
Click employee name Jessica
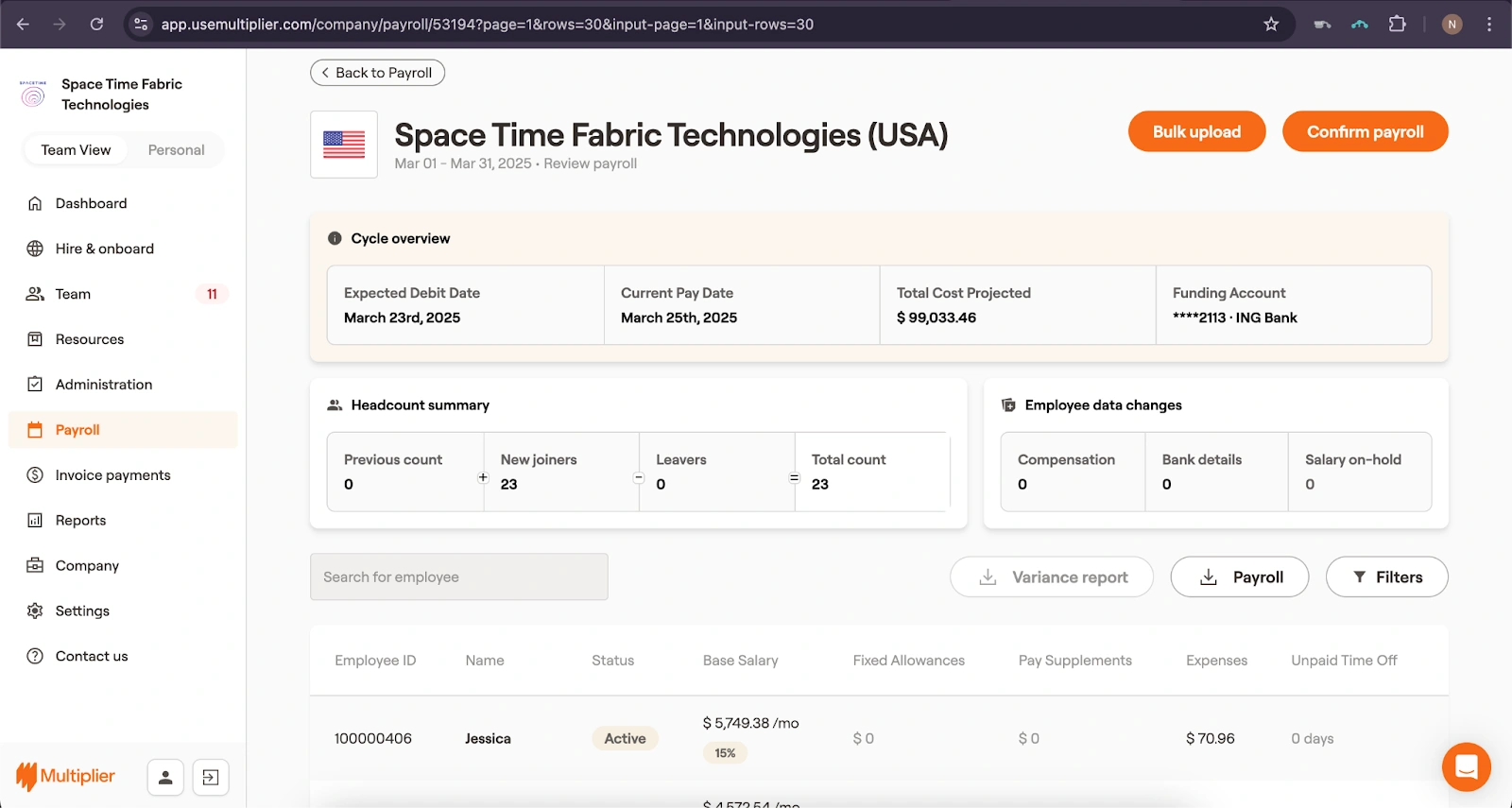pos(488,739)
